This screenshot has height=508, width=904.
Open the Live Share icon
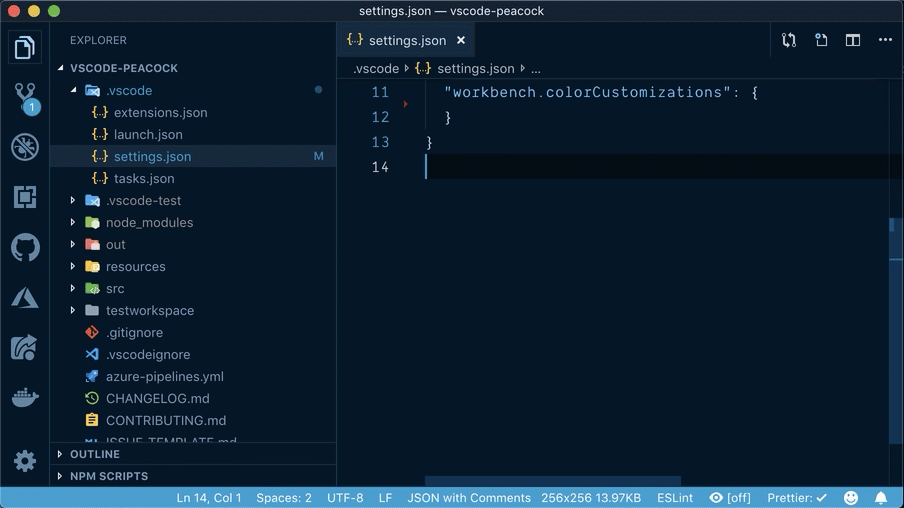[x=25, y=348]
